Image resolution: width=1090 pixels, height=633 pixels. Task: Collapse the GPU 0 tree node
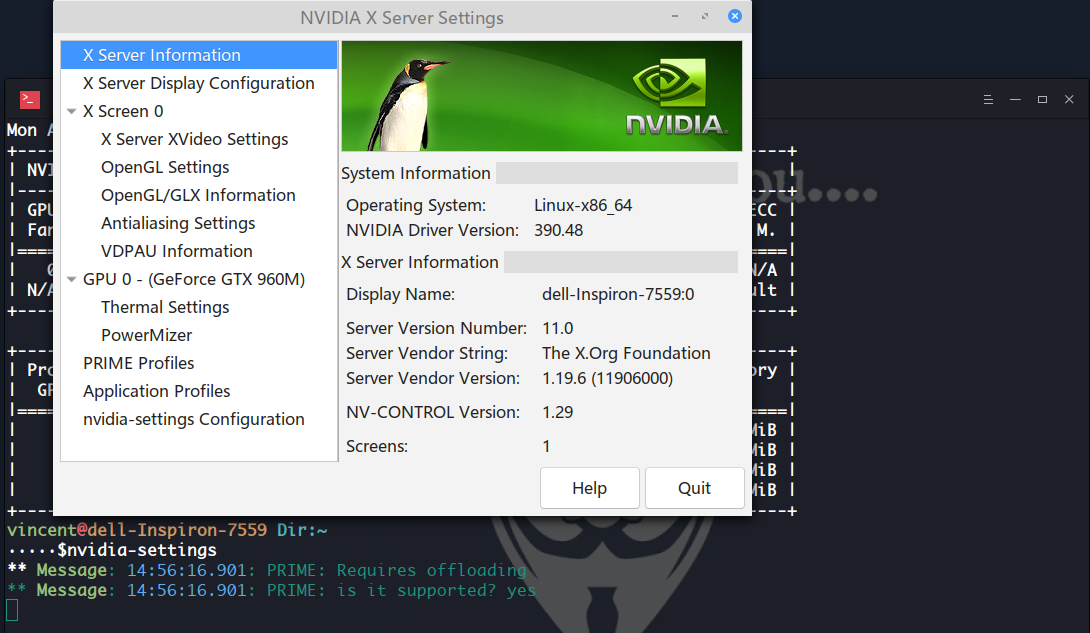pos(72,279)
